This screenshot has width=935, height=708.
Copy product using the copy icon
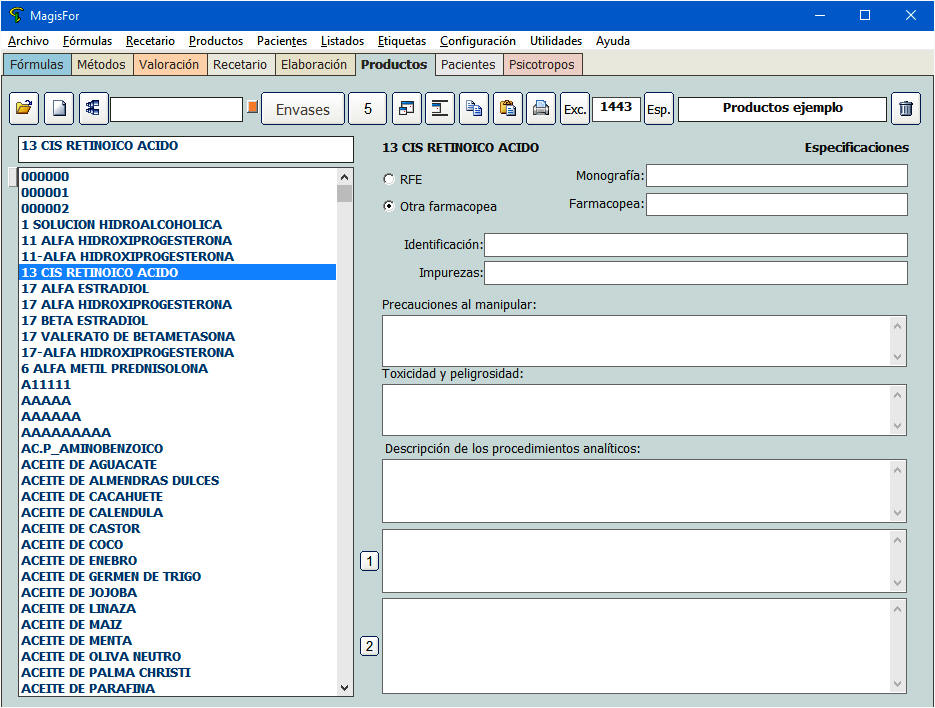pyautogui.click(x=474, y=109)
